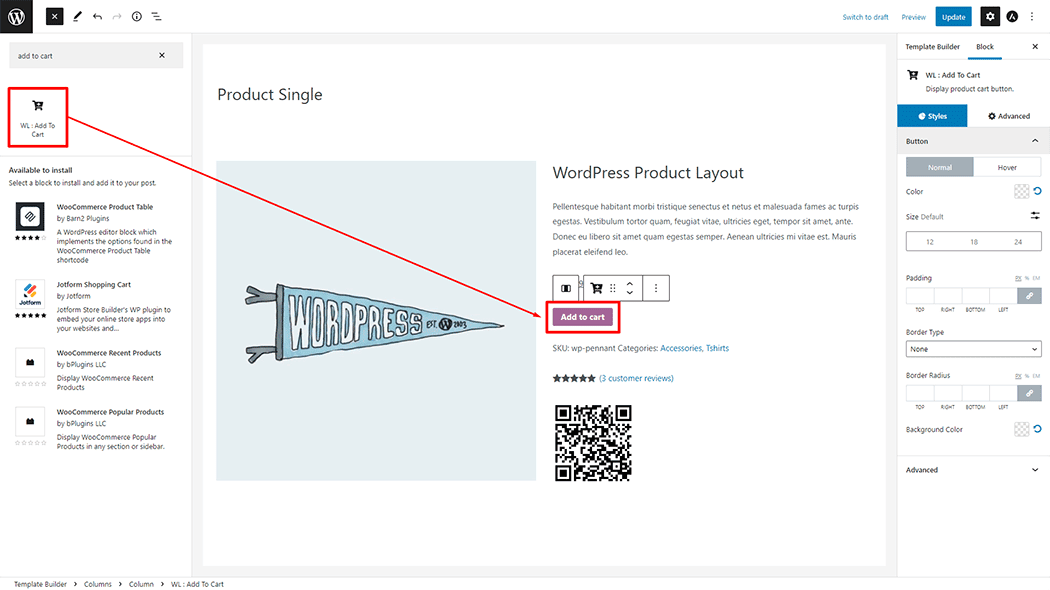Screen dimensions: 1050x590
Task: Open the 3 customer reviews link
Action: [636, 379]
